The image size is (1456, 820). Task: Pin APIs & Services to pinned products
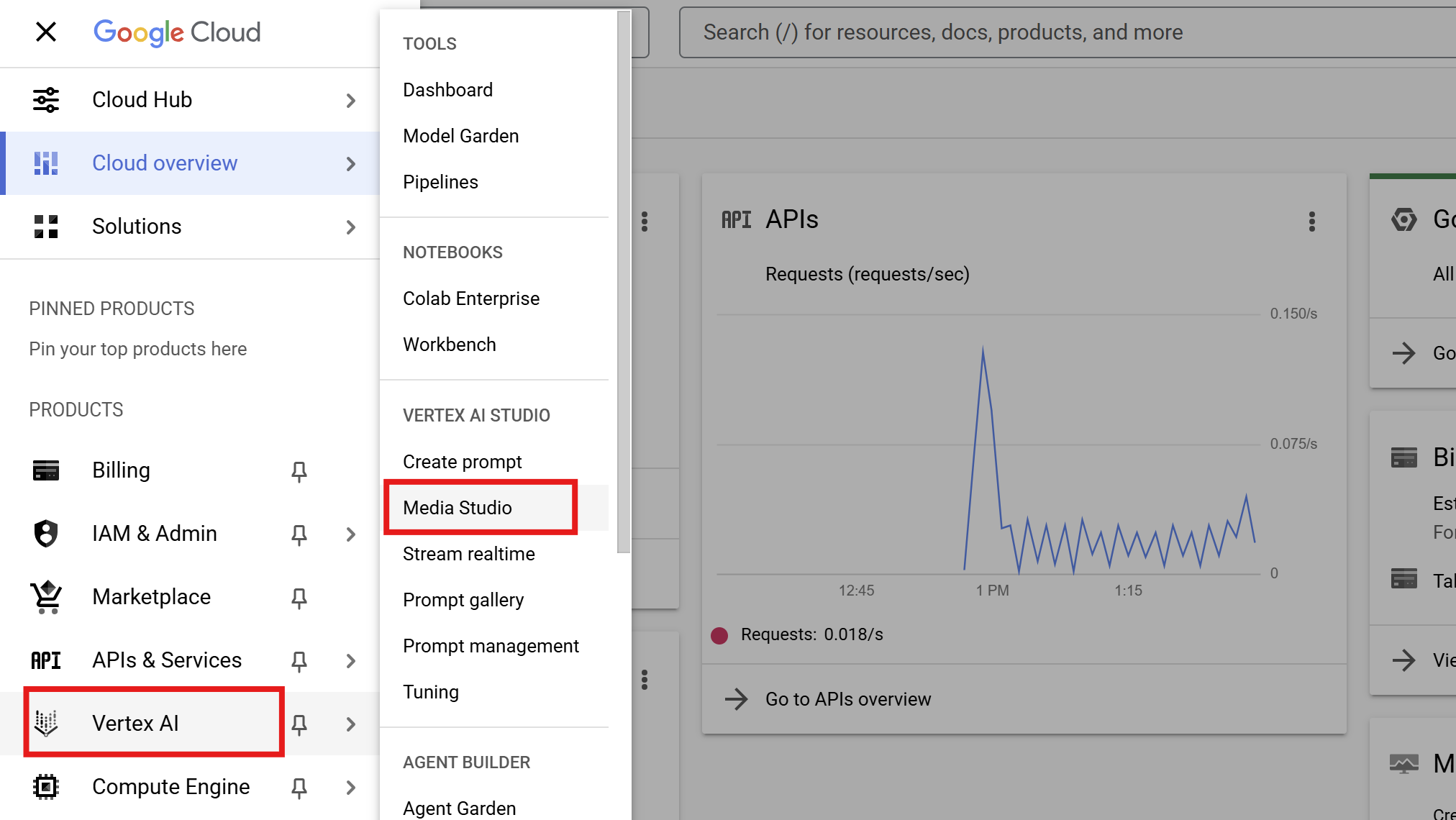299,661
